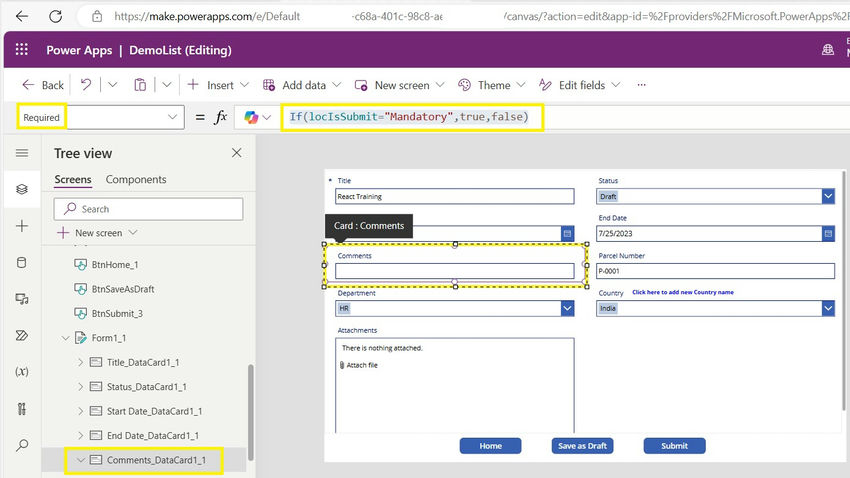Screen dimensions: 850x478
Task: Select BtnHome_1 in tree view
Action: pos(115,264)
